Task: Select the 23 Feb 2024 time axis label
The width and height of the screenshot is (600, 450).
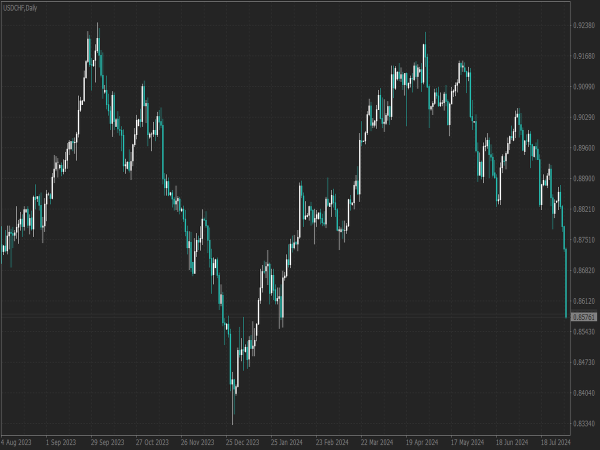Action: point(332,442)
